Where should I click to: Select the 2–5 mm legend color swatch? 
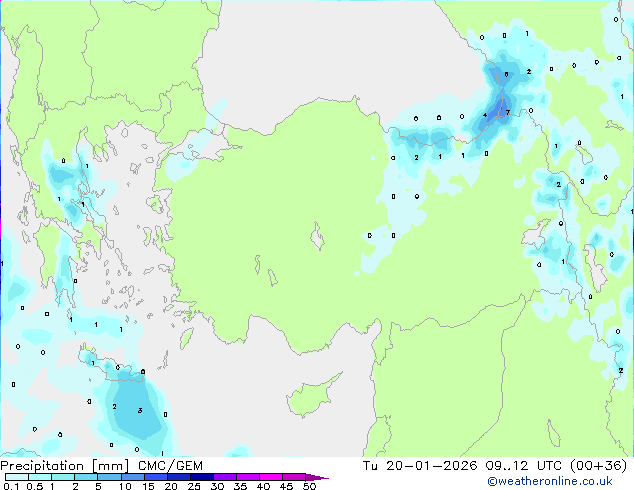(86, 477)
